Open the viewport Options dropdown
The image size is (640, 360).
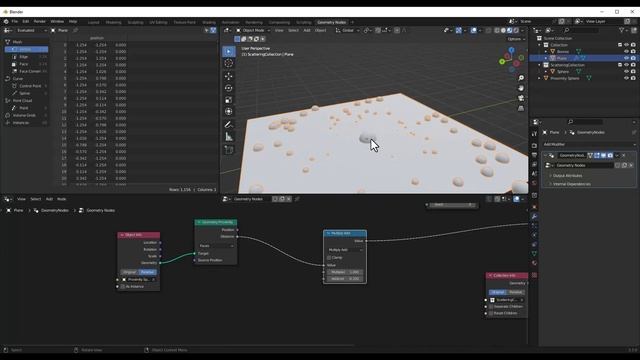(516, 39)
